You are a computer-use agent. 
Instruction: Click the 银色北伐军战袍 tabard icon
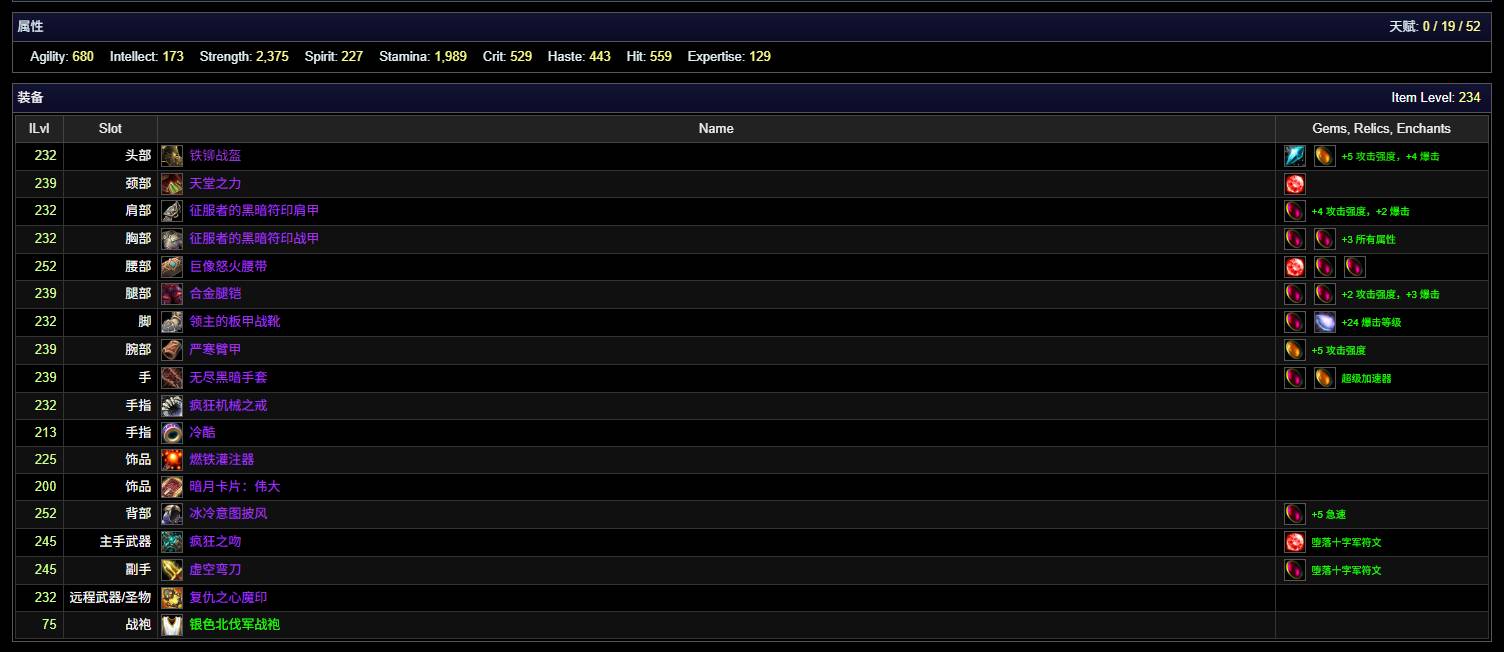[x=172, y=625]
